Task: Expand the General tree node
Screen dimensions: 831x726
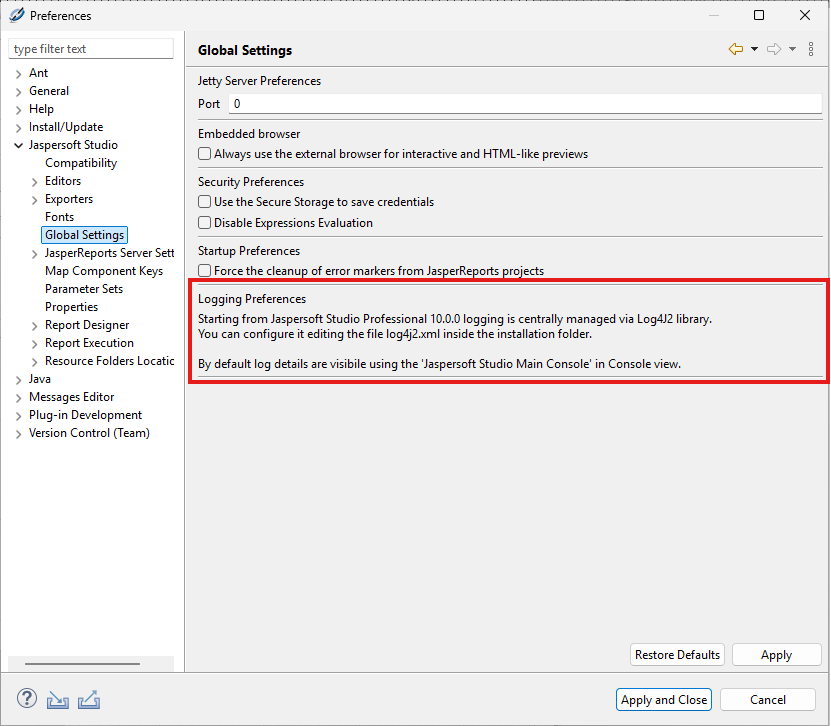Action: (19, 92)
